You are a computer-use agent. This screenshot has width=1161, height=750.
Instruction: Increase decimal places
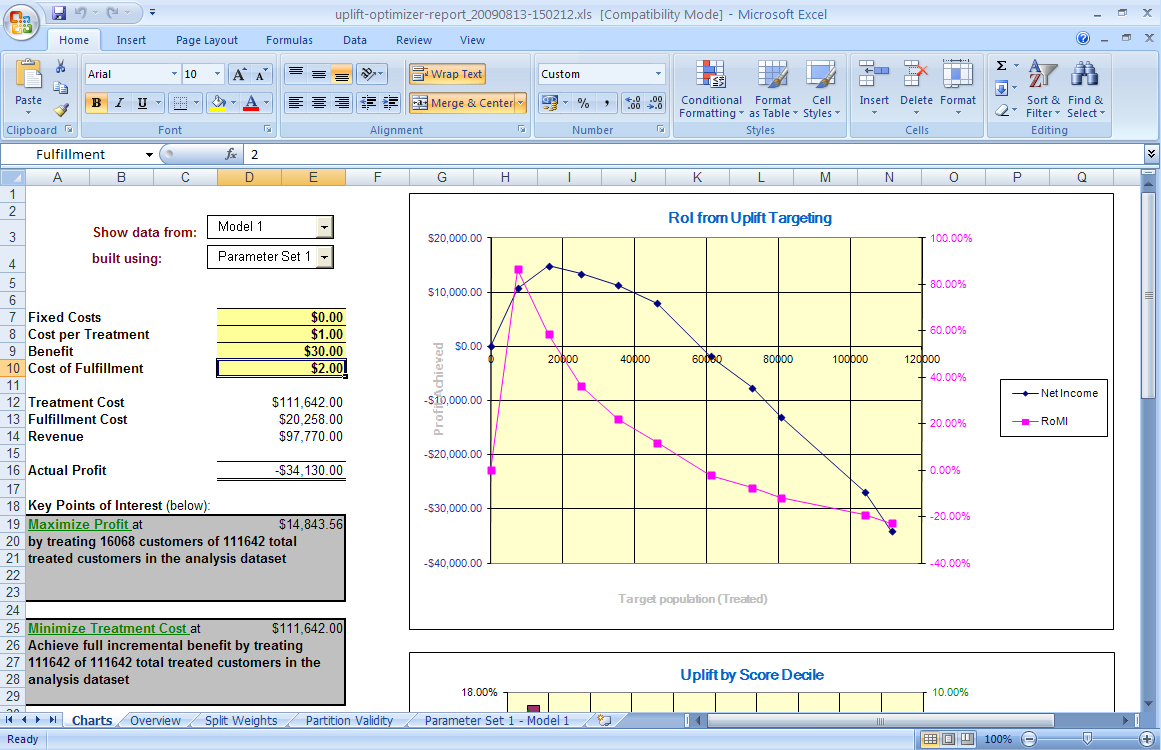tap(632, 103)
